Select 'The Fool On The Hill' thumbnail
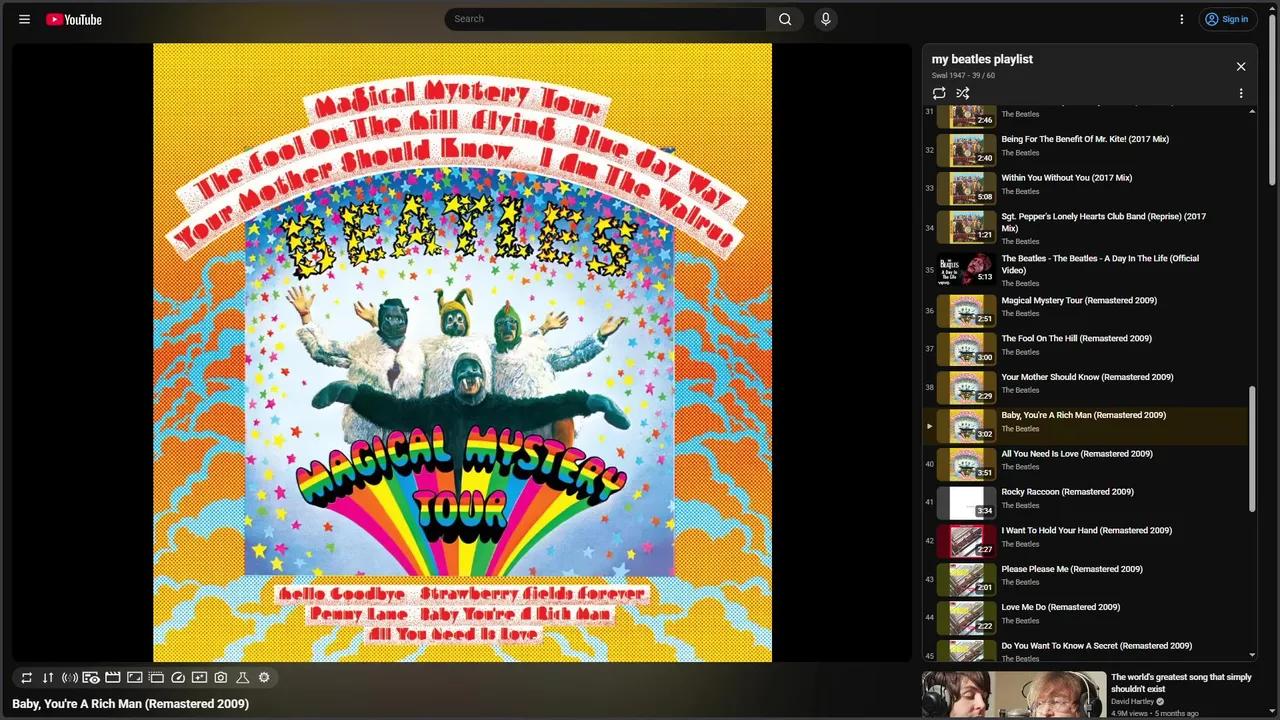The width and height of the screenshot is (1280, 720). click(x=966, y=349)
